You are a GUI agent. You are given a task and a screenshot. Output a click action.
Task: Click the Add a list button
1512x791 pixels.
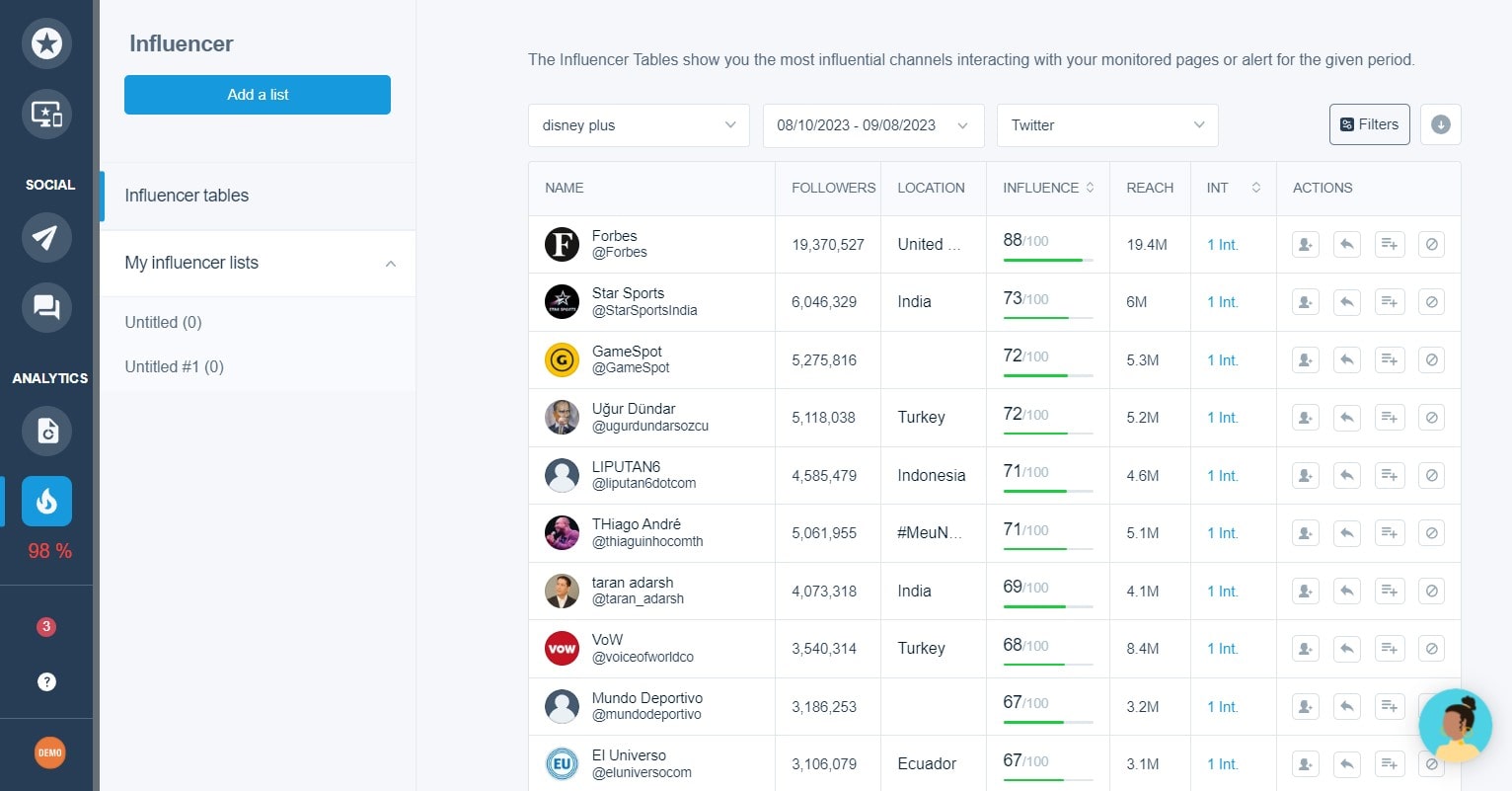258,95
